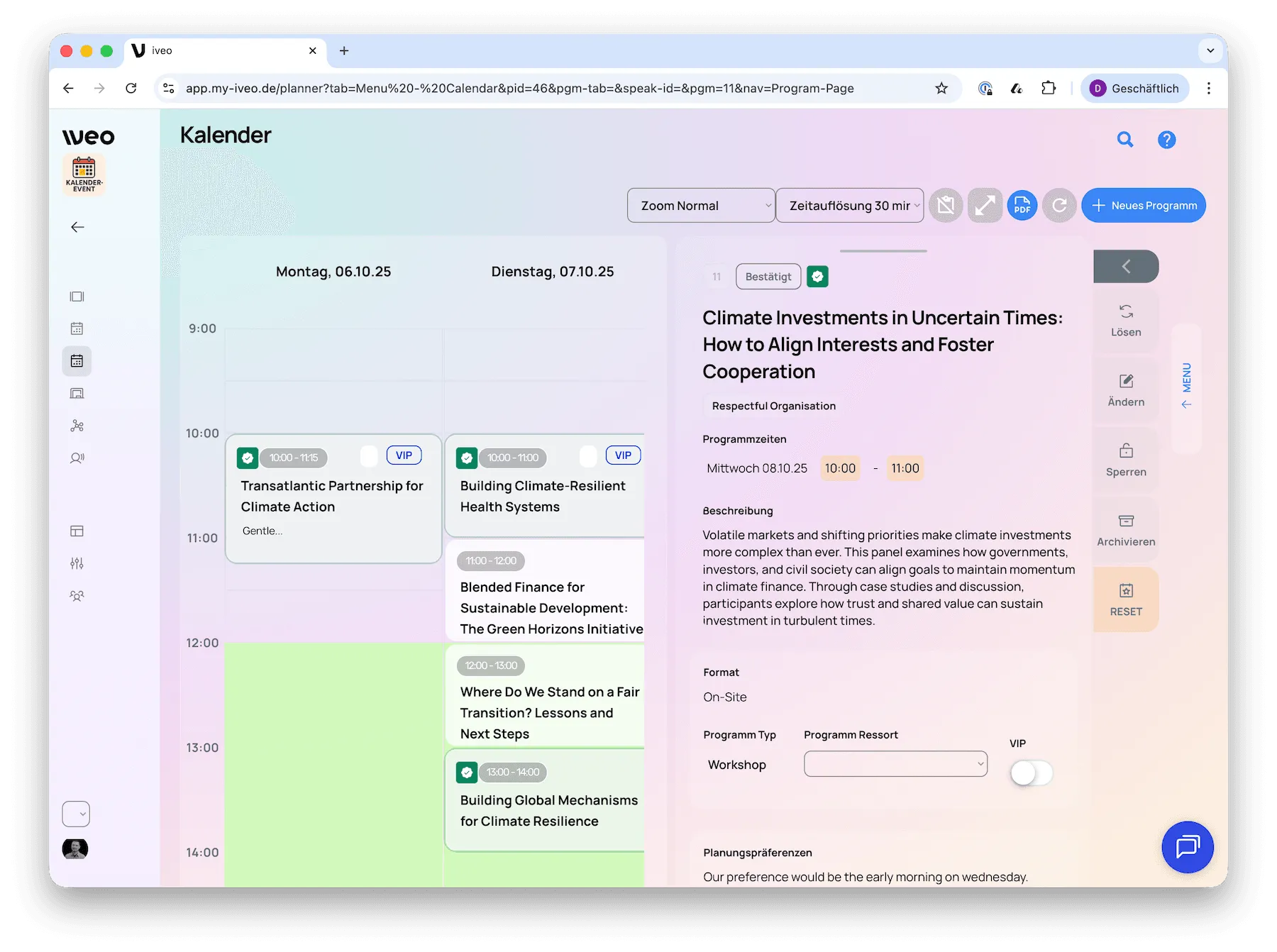Open the filter settings sidebar icon
1277x952 pixels.
click(77, 563)
